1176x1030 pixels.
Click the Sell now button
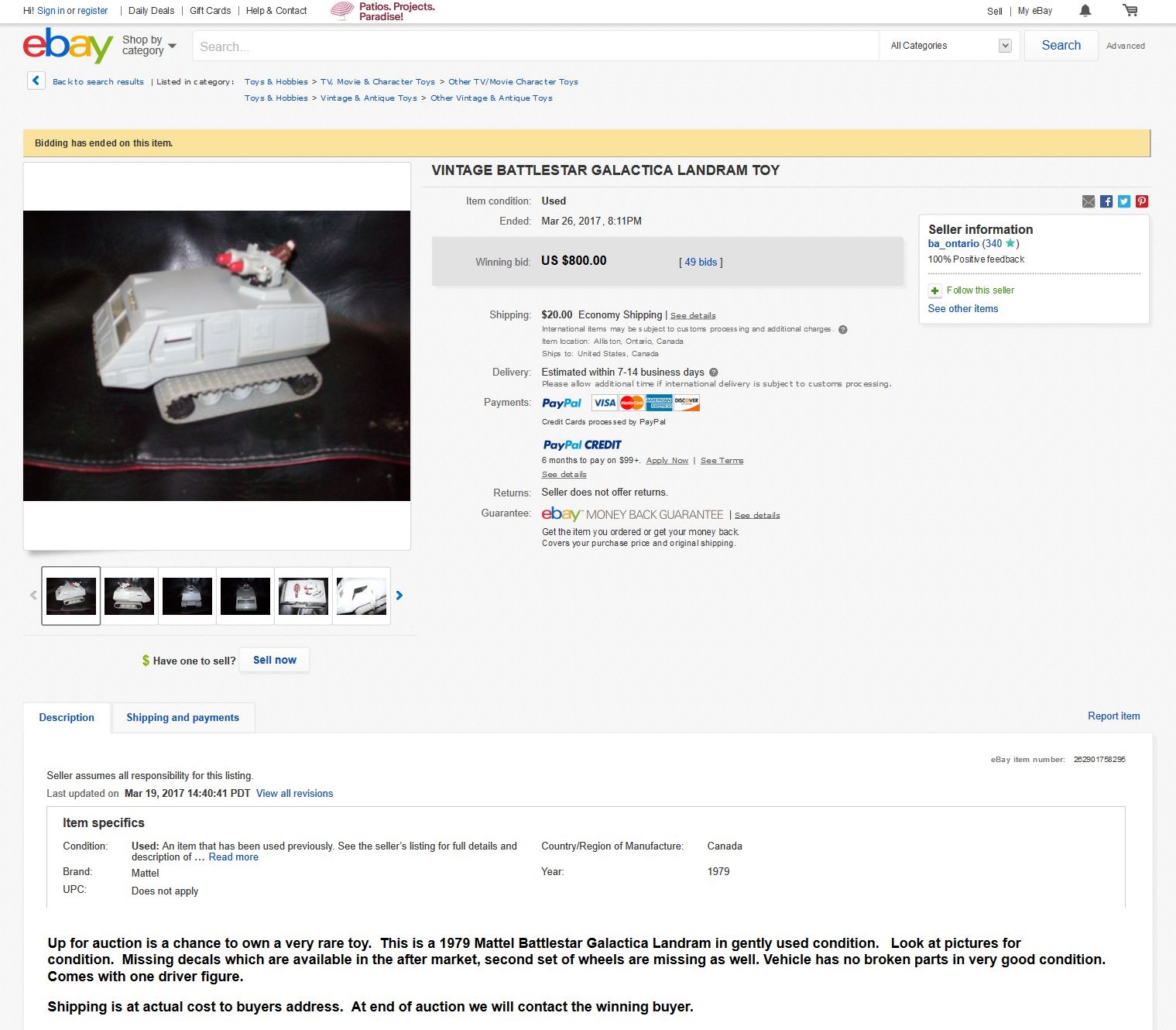point(275,661)
